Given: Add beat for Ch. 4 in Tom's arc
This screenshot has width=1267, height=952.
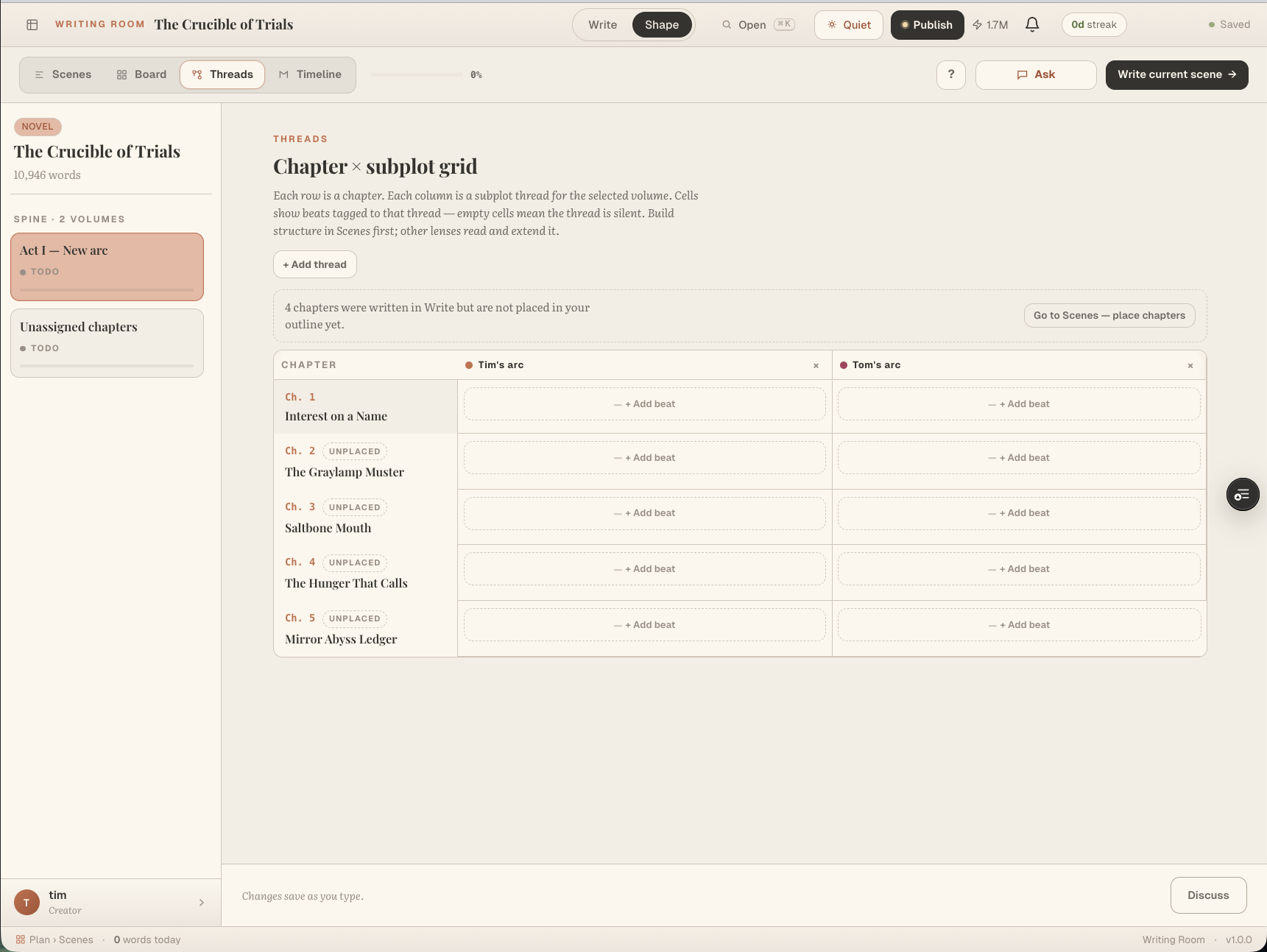Looking at the screenshot, I should point(1019,569).
